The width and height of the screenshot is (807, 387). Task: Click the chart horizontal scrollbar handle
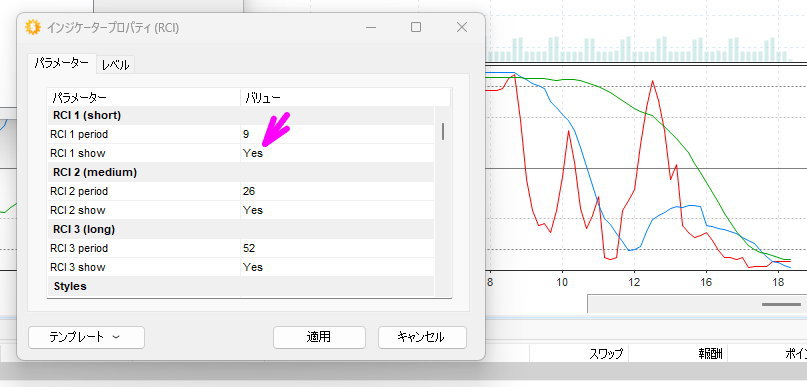click(781, 304)
